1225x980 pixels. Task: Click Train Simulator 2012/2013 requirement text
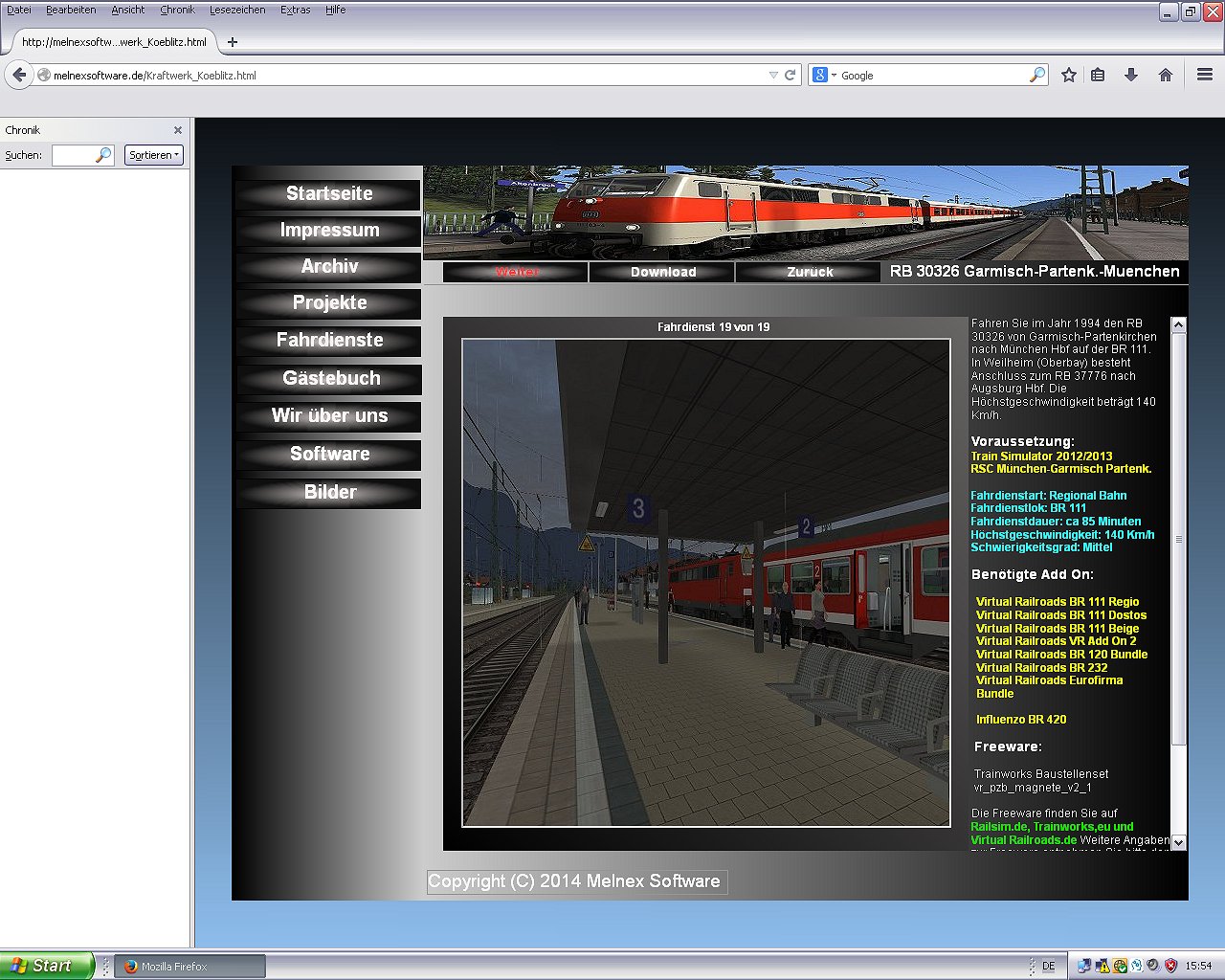[1041, 457]
